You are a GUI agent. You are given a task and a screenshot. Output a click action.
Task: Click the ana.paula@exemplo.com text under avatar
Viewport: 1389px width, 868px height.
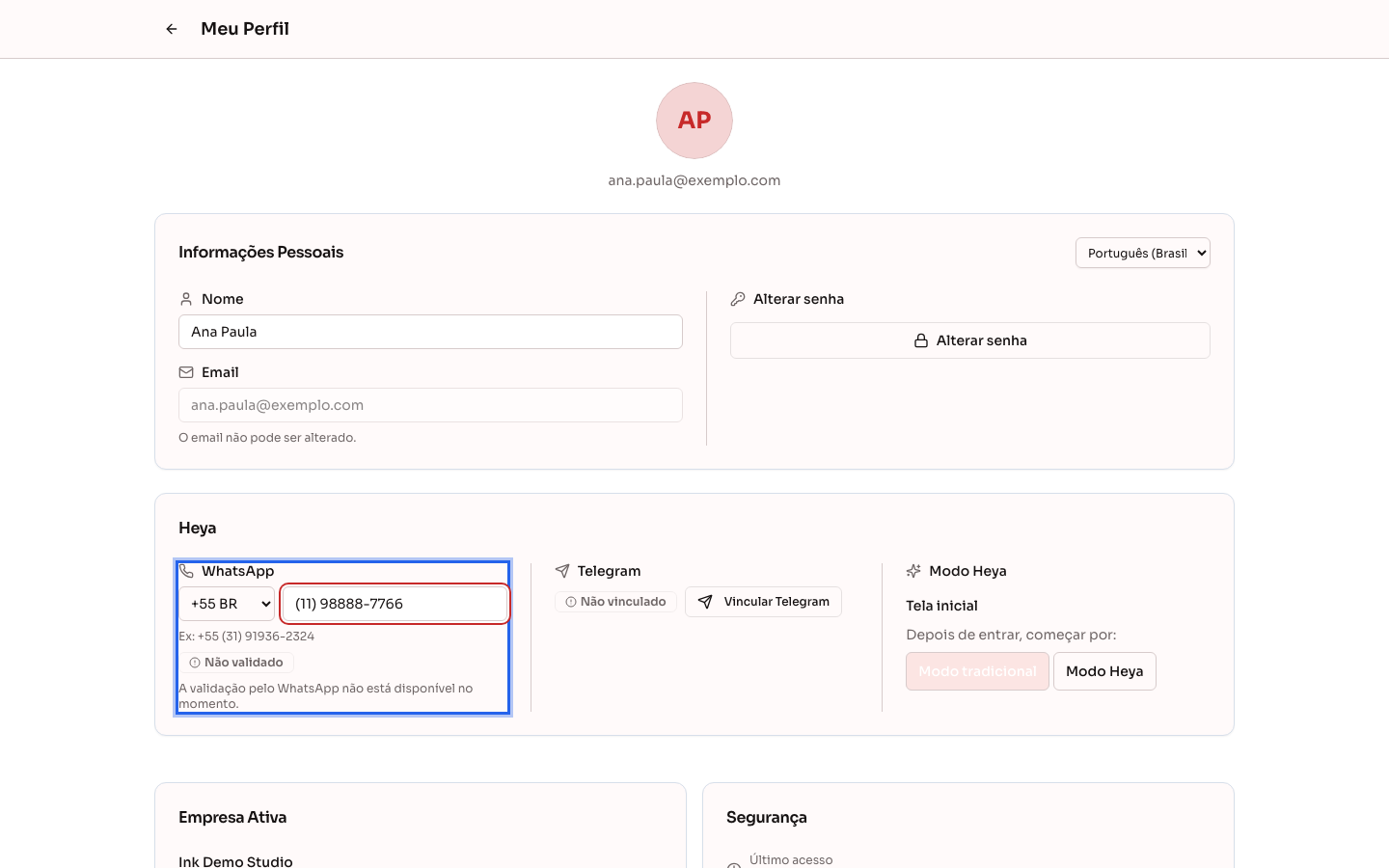point(694,180)
